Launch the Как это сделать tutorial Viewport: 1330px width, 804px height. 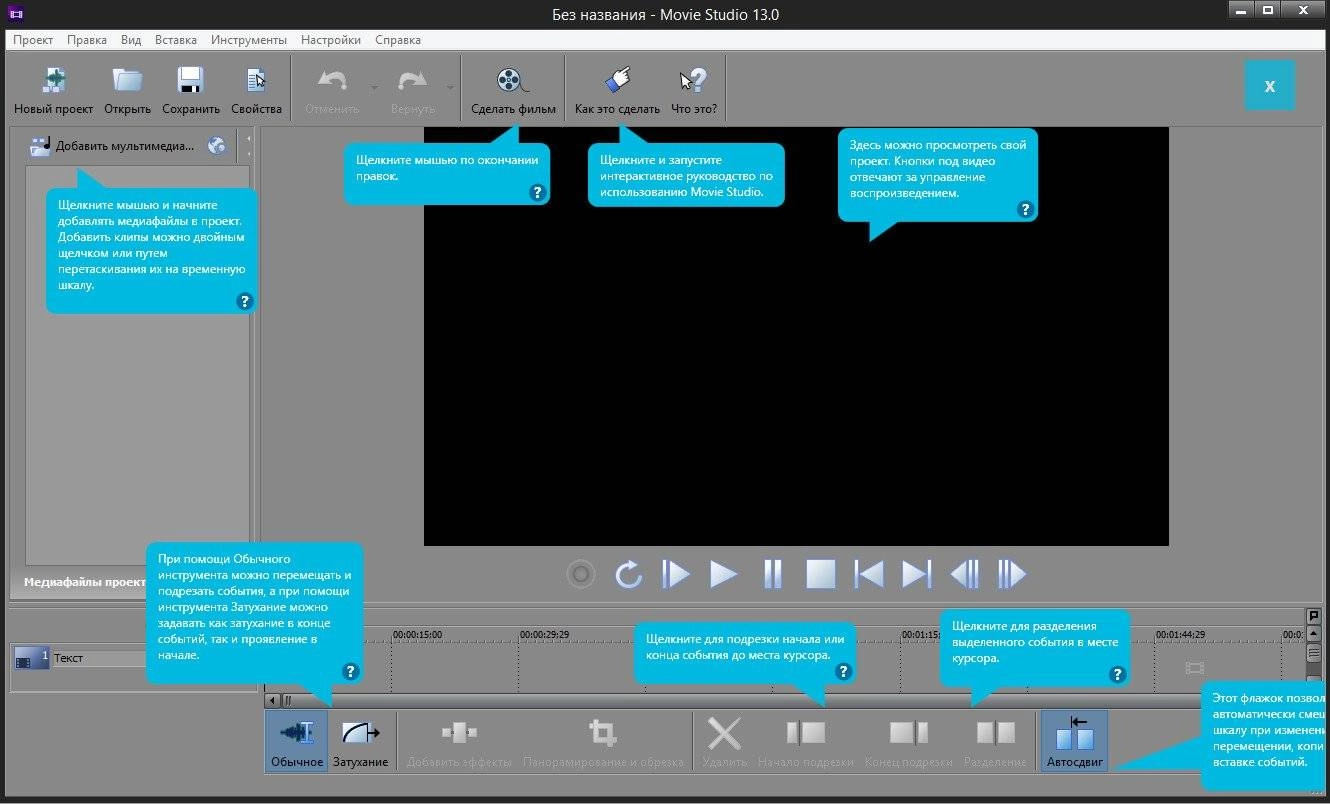(x=617, y=89)
